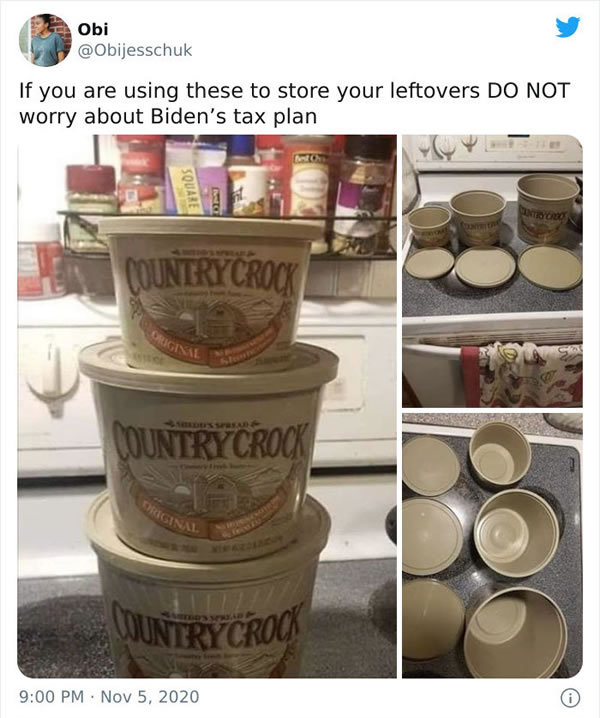Viewport: 600px width, 718px height.
Task: Select the tweet text about Biden's tax plan
Action: click(x=294, y=103)
